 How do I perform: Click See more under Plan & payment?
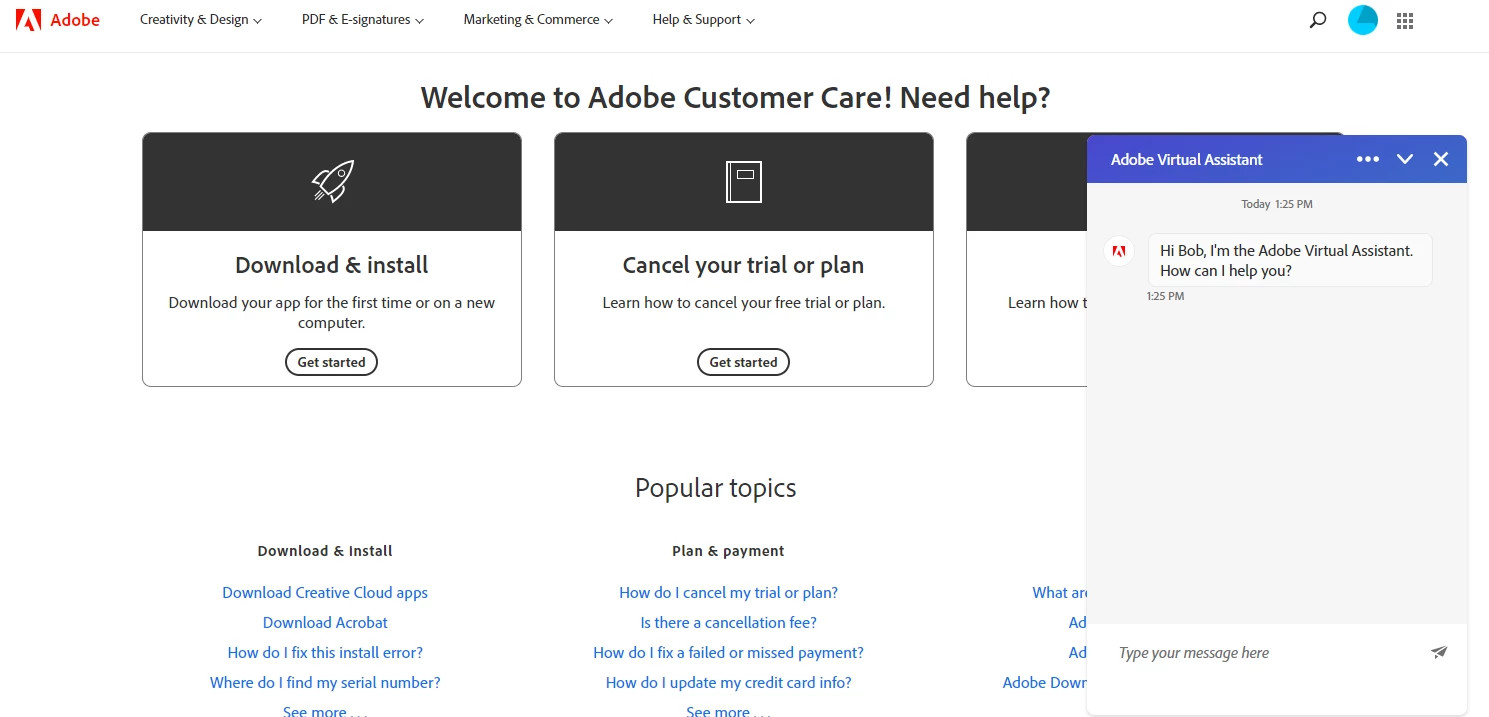coord(728,710)
